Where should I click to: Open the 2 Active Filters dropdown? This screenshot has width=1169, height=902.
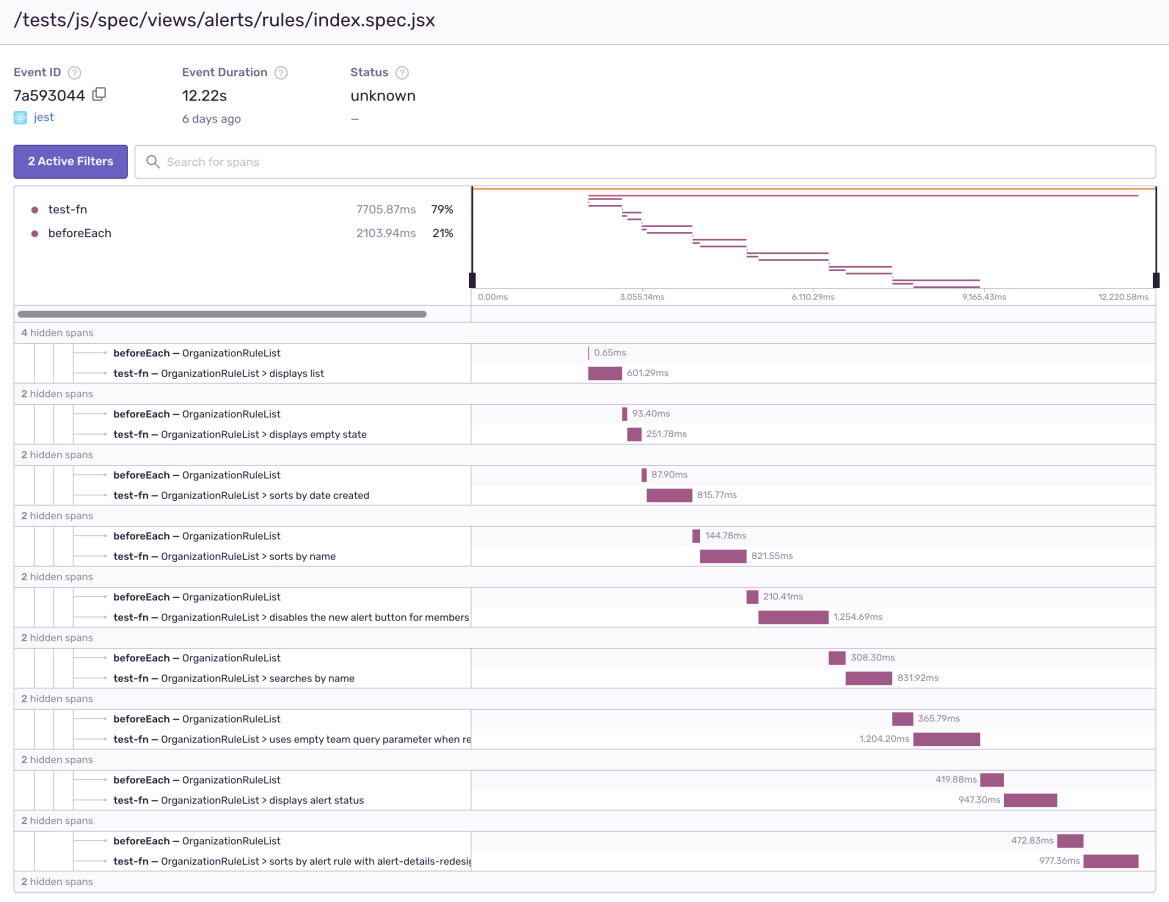71,162
